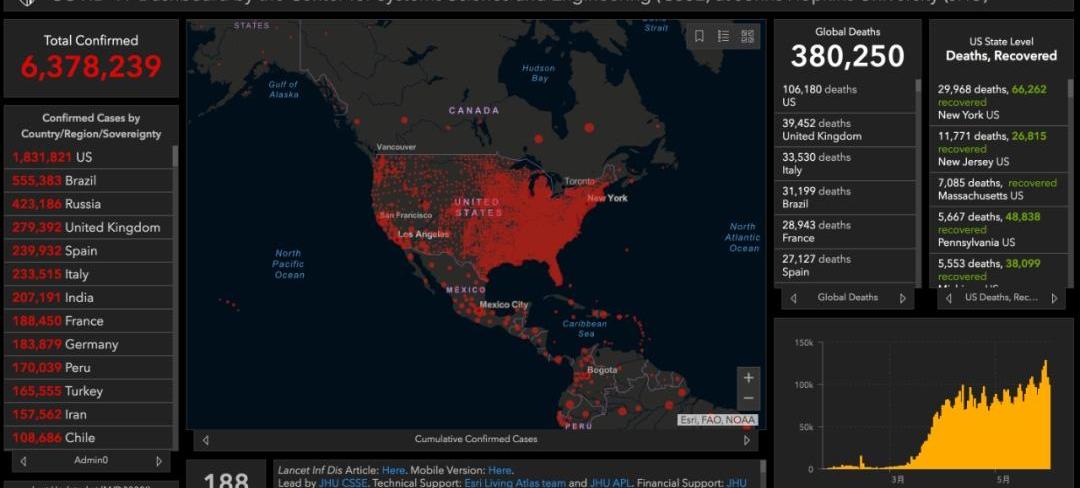
Task: Select Turkey row with 165,555 cases
Action: click(88, 391)
